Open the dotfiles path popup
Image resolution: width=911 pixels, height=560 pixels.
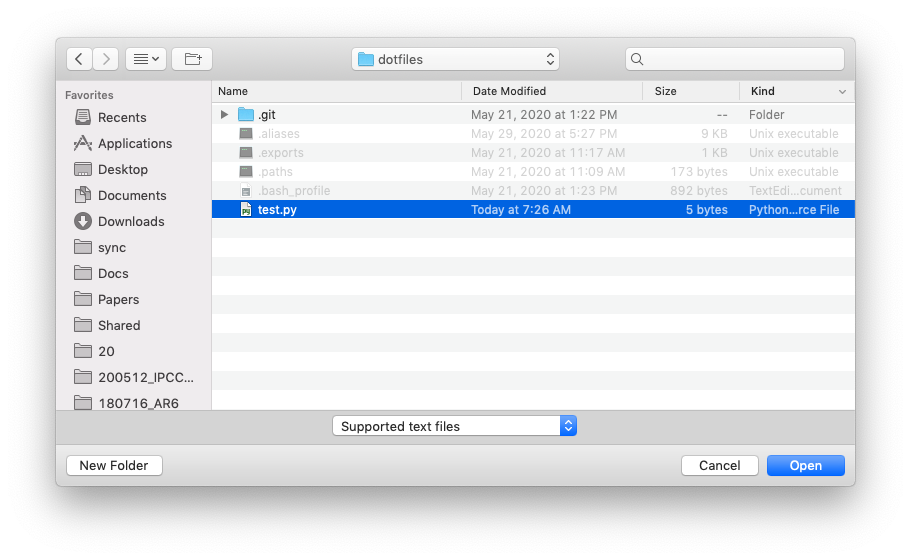point(456,59)
